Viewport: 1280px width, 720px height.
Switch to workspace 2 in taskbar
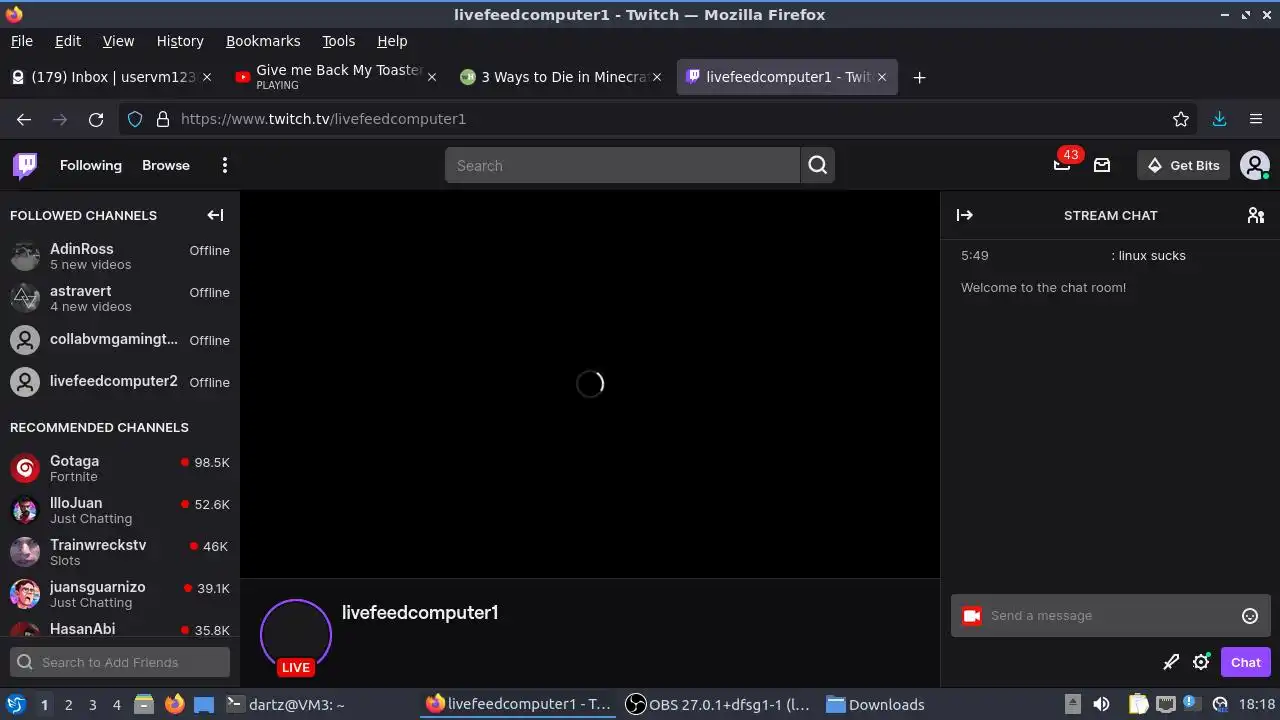pyautogui.click(x=68, y=705)
